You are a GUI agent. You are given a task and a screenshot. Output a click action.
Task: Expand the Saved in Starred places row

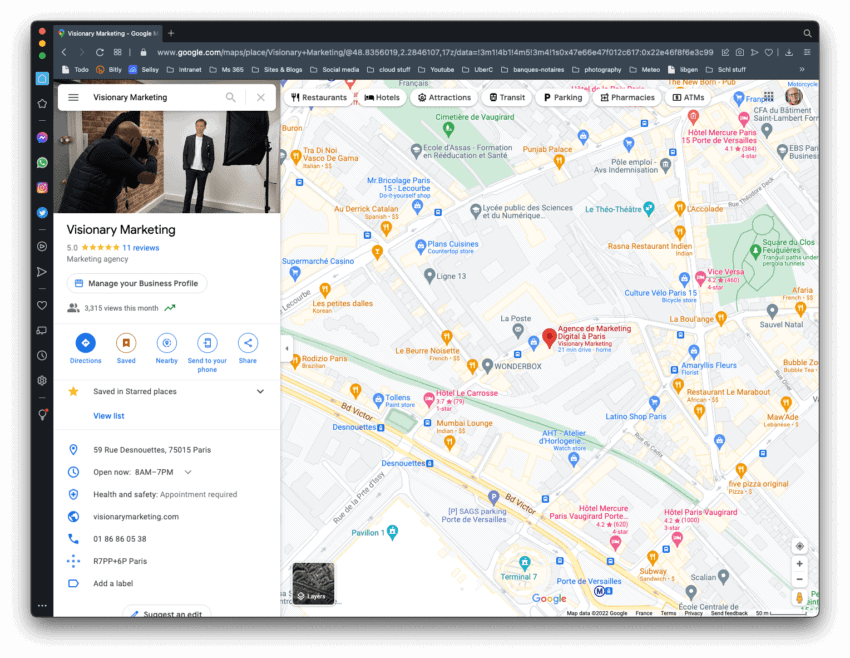pyautogui.click(x=167, y=391)
